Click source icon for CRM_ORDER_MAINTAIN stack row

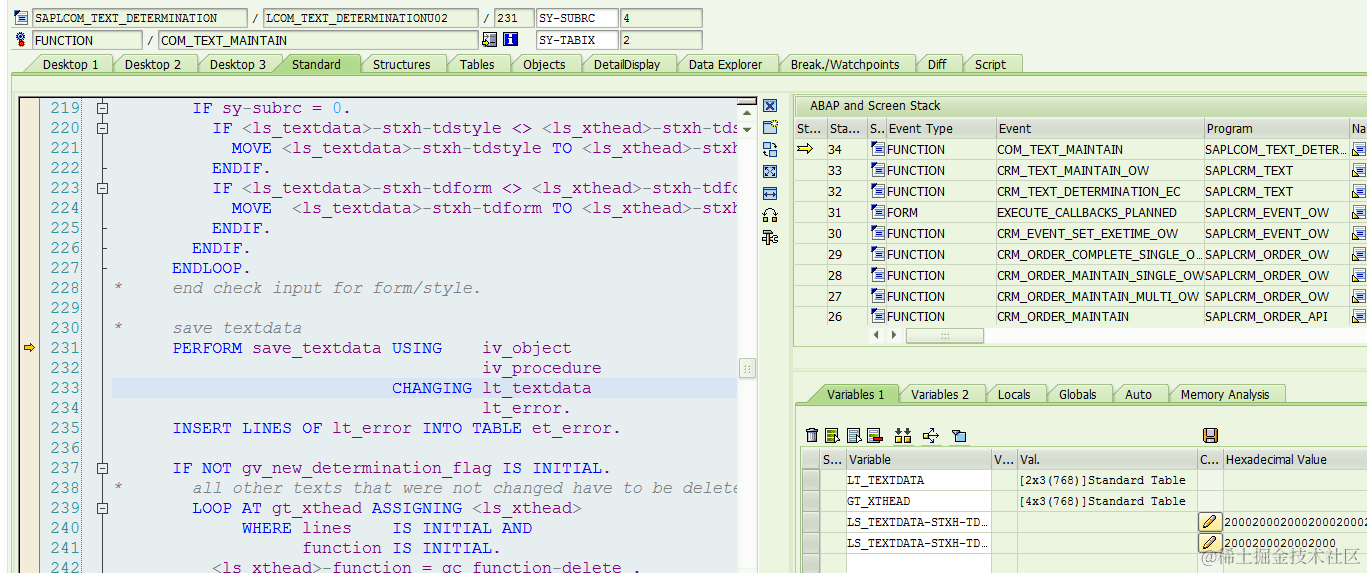pos(878,316)
